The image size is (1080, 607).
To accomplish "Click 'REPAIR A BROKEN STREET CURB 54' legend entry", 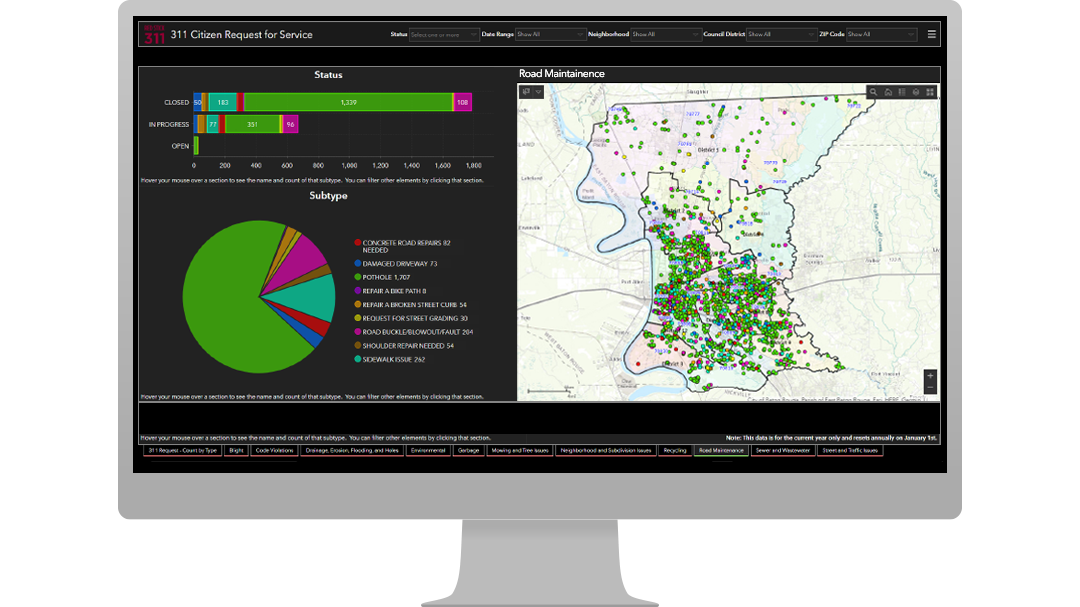I will (411, 305).
